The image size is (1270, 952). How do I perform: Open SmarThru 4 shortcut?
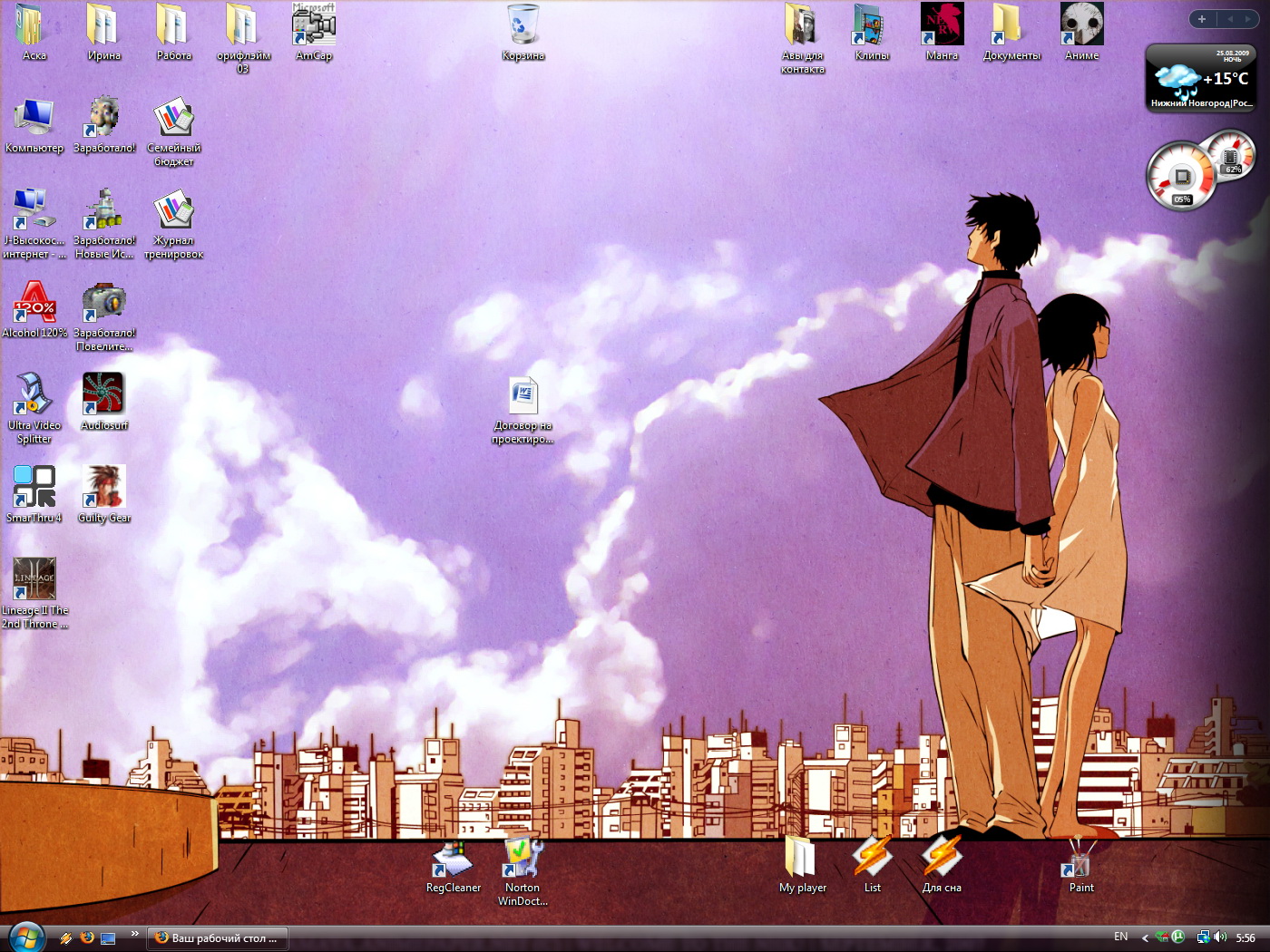click(x=34, y=494)
